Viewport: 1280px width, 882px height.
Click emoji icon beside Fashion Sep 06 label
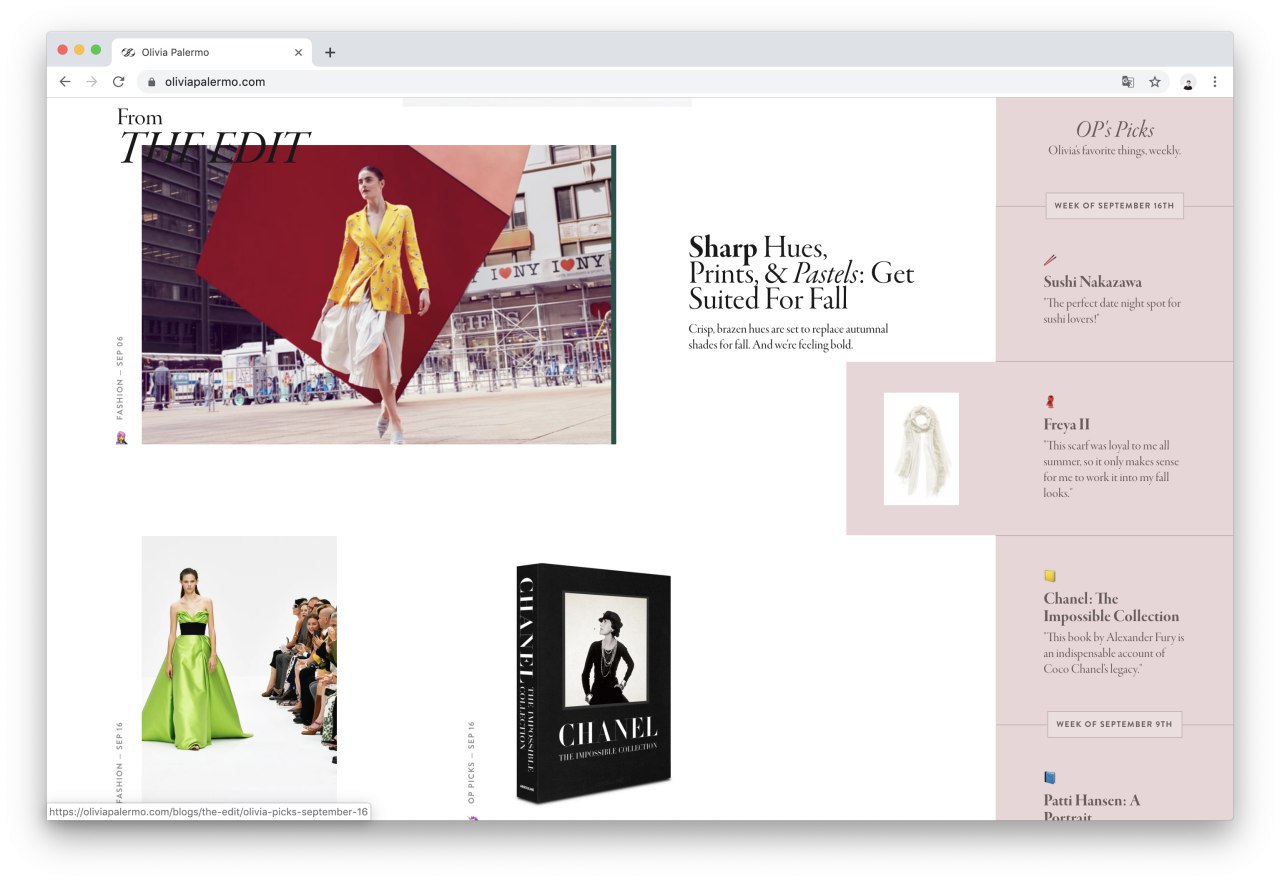[121, 437]
